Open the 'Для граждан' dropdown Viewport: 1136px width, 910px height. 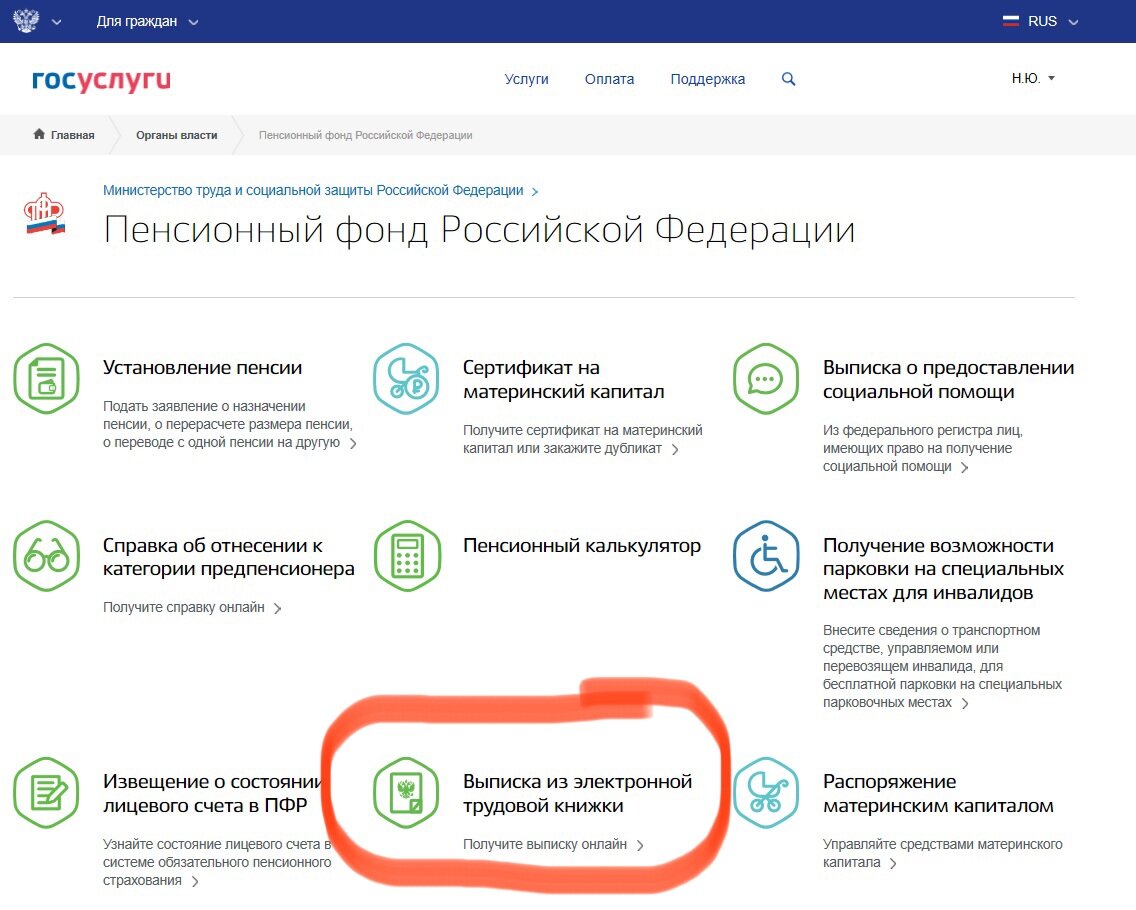[x=147, y=22]
